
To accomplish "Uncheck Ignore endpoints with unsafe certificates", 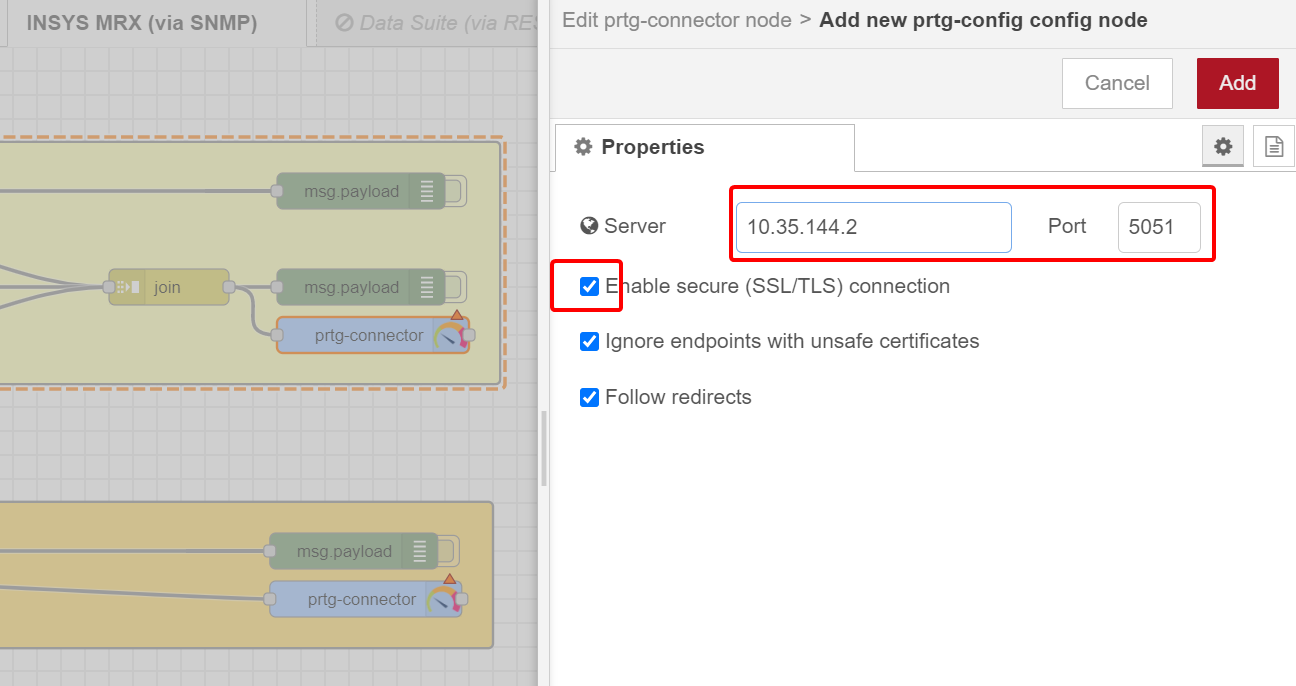I will 590,342.
